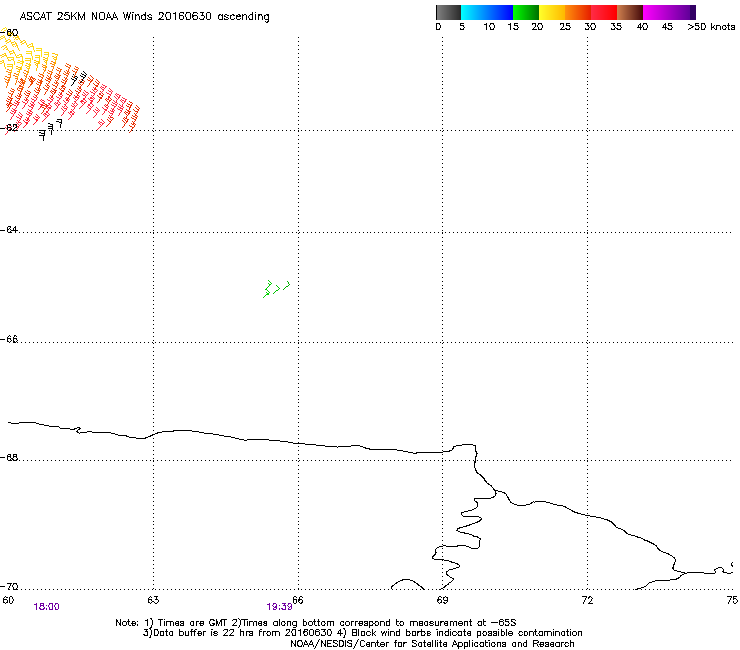This screenshot has height=650, width=740.
Task: Click the "25" label under the color bar
Action: [x=565, y=27]
